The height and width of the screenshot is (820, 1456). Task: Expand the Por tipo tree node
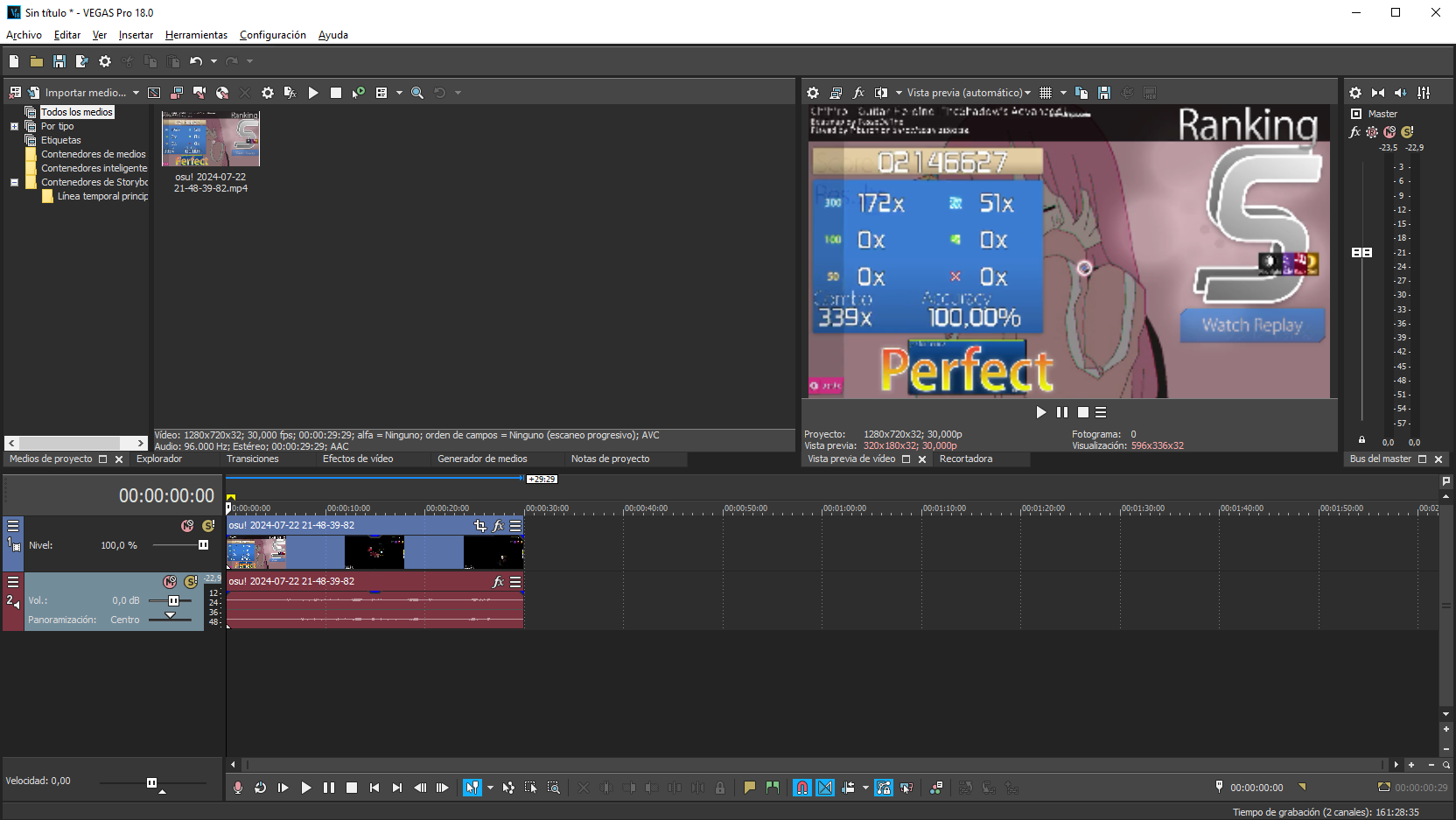pos(14,126)
